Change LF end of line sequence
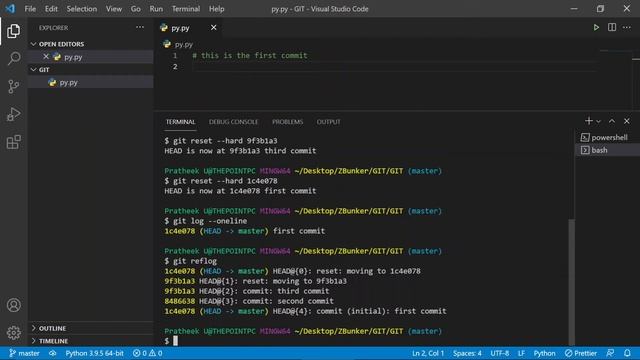 [521, 353]
